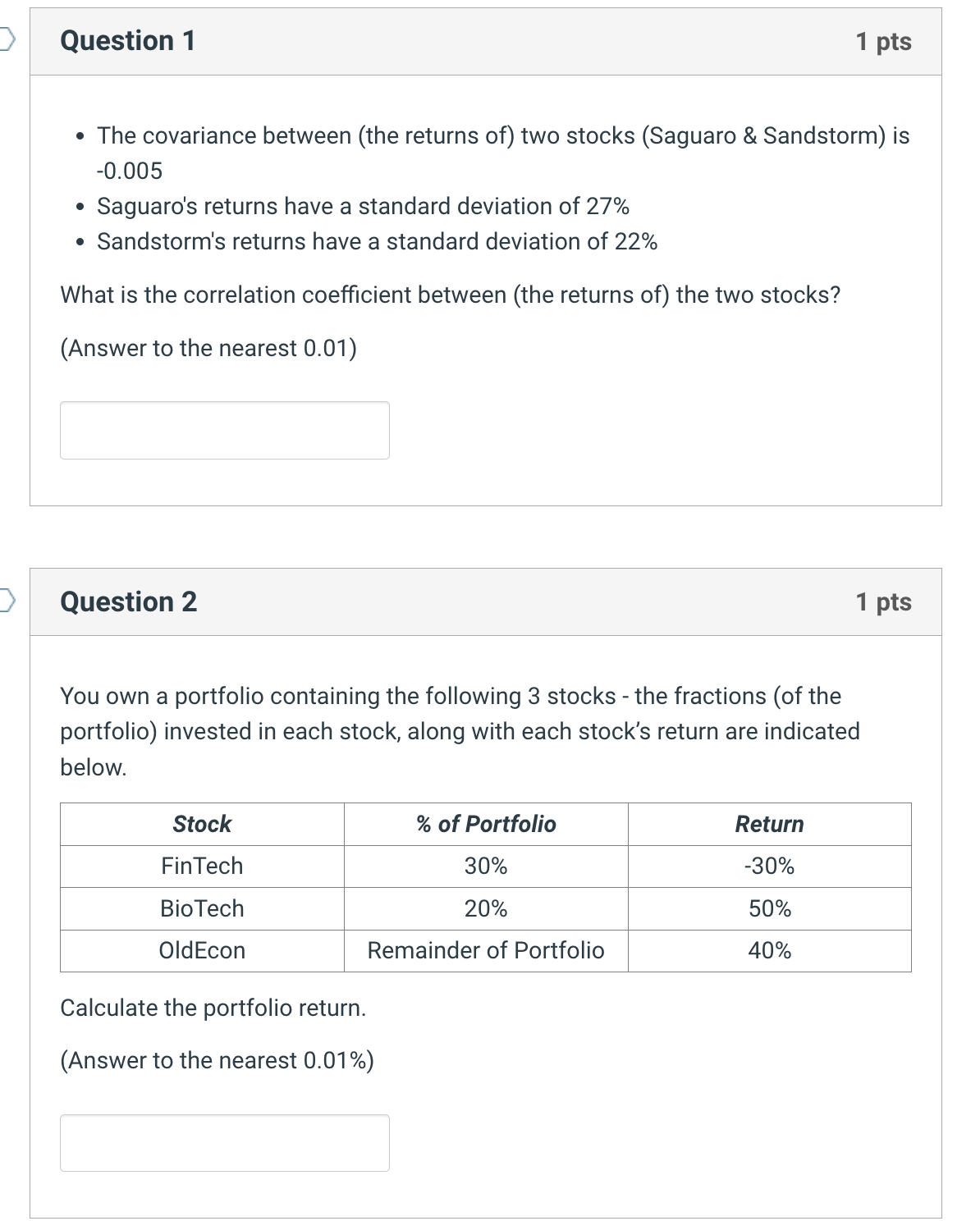980x1221 pixels.
Task: Select the BioTech row in the table
Action: (x=484, y=908)
